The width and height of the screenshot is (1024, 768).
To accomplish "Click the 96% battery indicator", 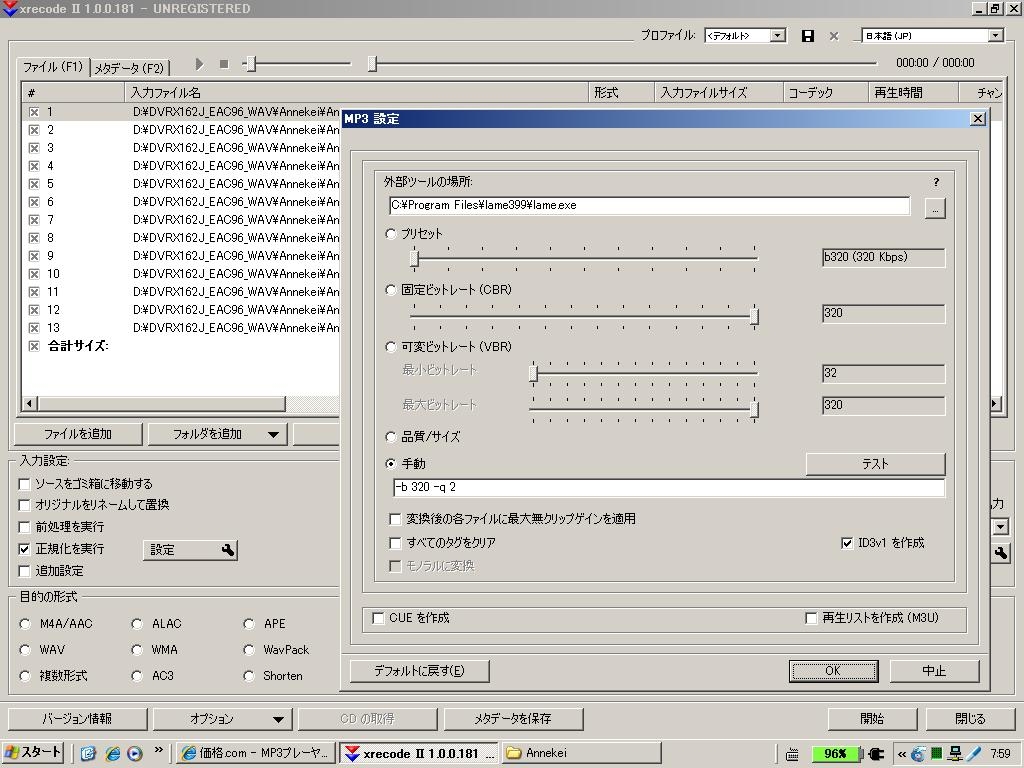I will pyautogui.click(x=835, y=754).
